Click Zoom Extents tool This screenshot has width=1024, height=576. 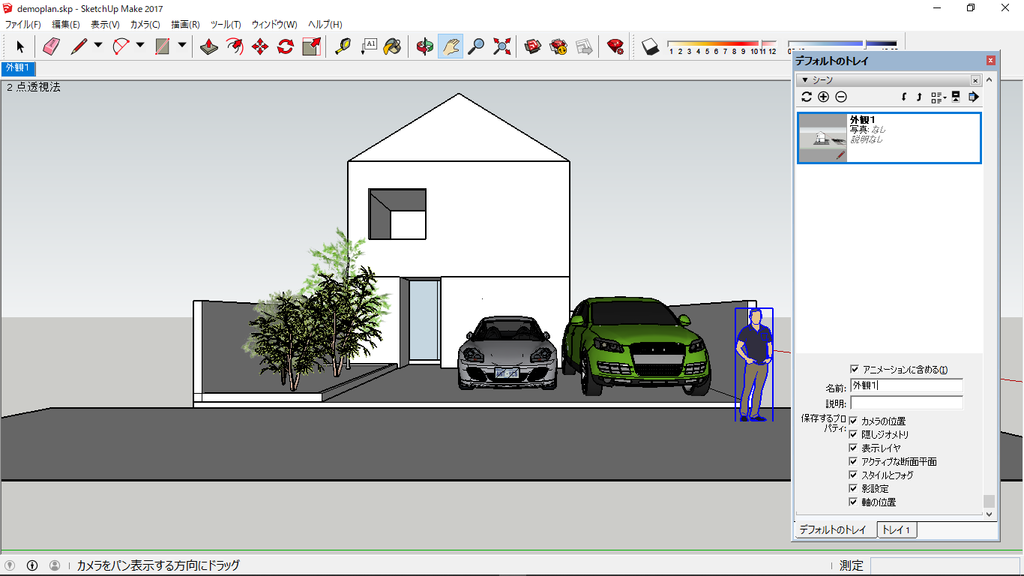[502, 46]
